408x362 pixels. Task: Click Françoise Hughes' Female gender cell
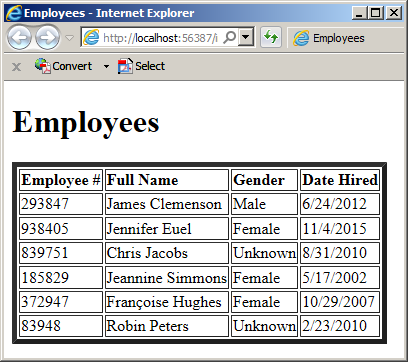pyautogui.click(x=264, y=302)
